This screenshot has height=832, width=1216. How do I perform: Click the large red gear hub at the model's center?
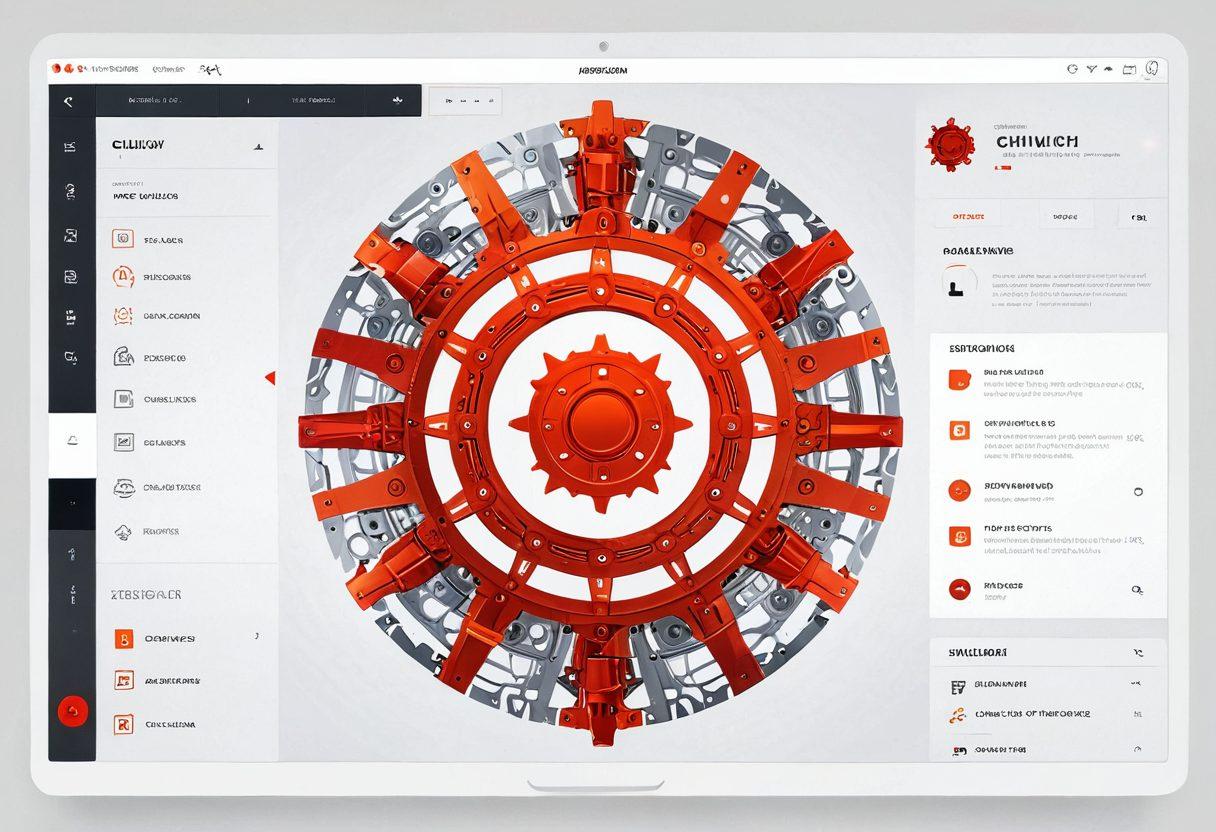click(599, 418)
